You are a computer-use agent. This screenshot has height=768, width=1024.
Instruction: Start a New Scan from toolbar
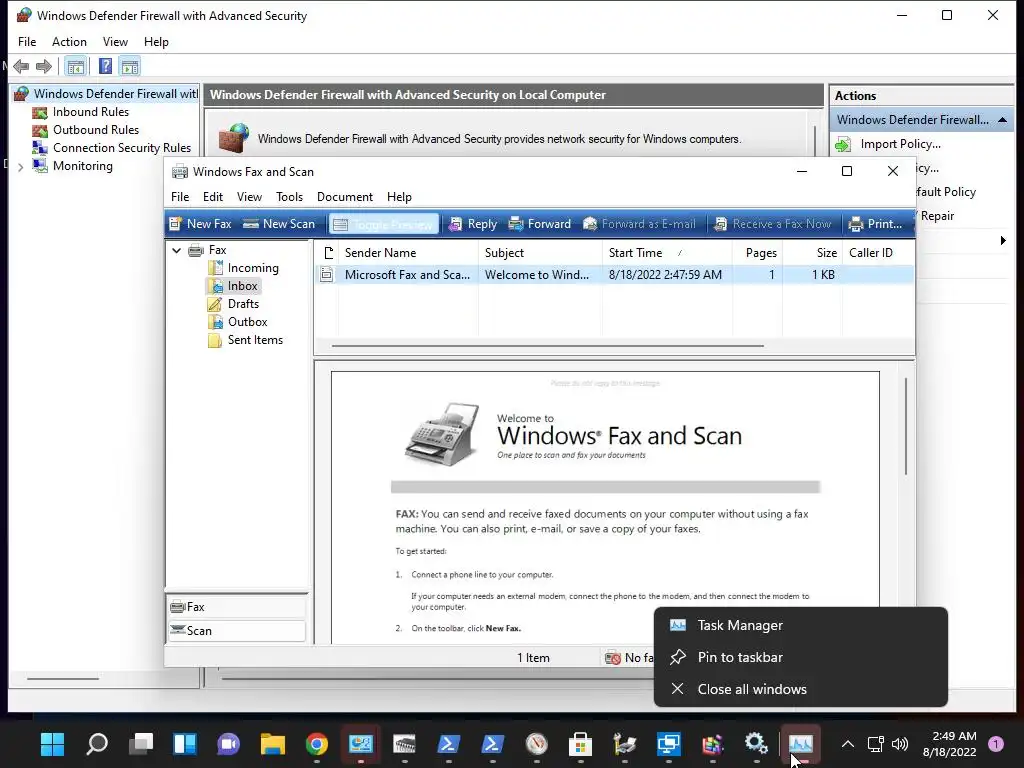click(279, 223)
